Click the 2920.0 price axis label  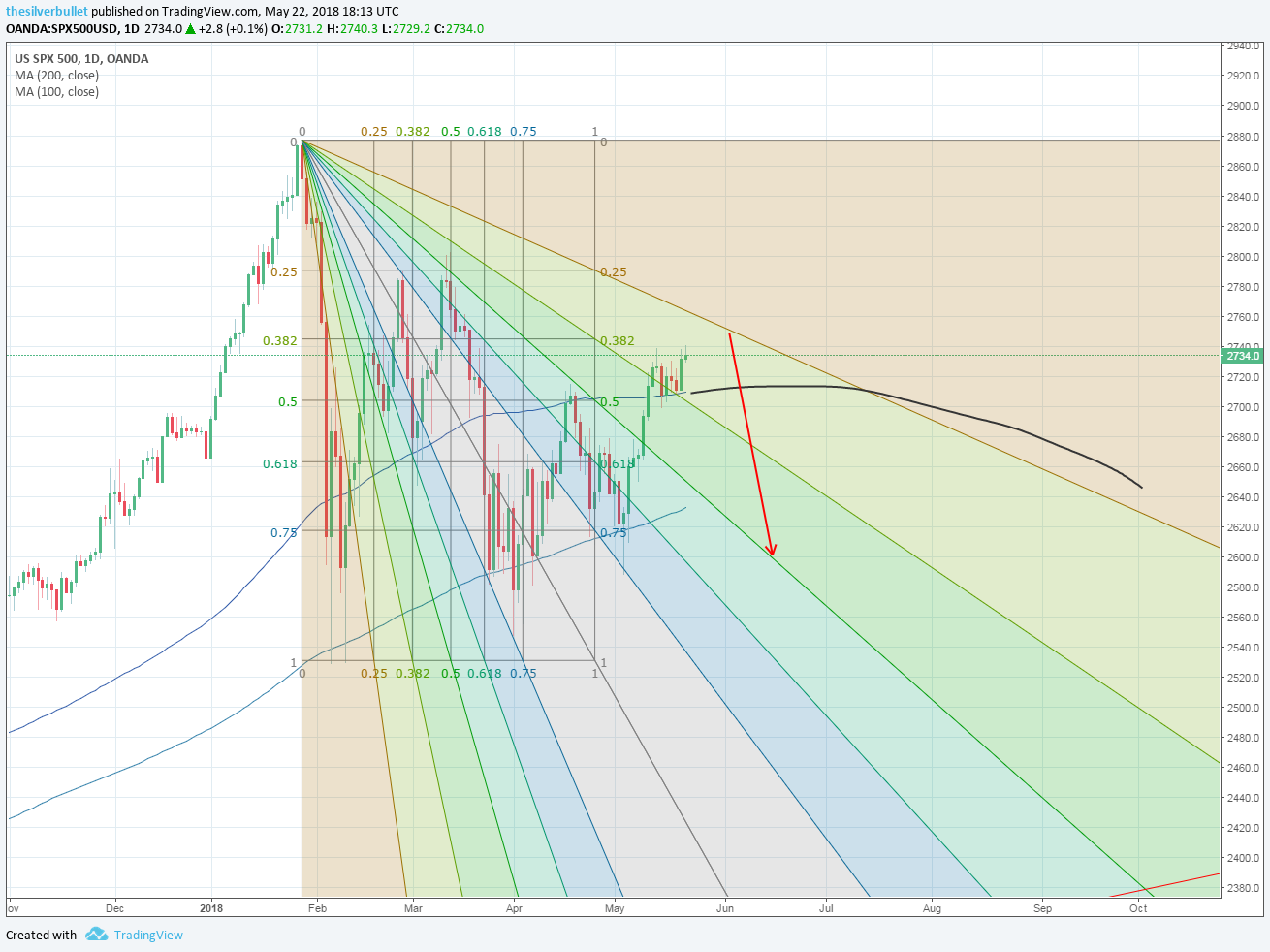[x=1243, y=76]
